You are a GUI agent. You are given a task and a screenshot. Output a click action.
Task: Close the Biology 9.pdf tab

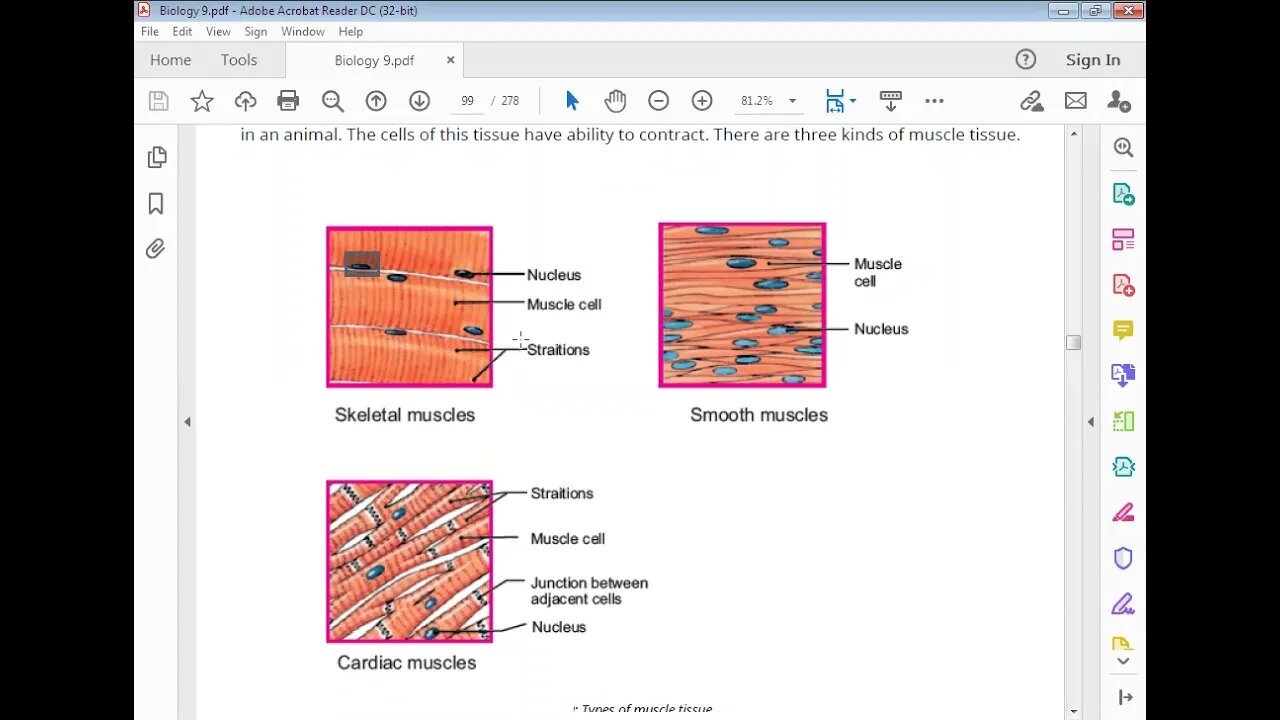coord(450,60)
